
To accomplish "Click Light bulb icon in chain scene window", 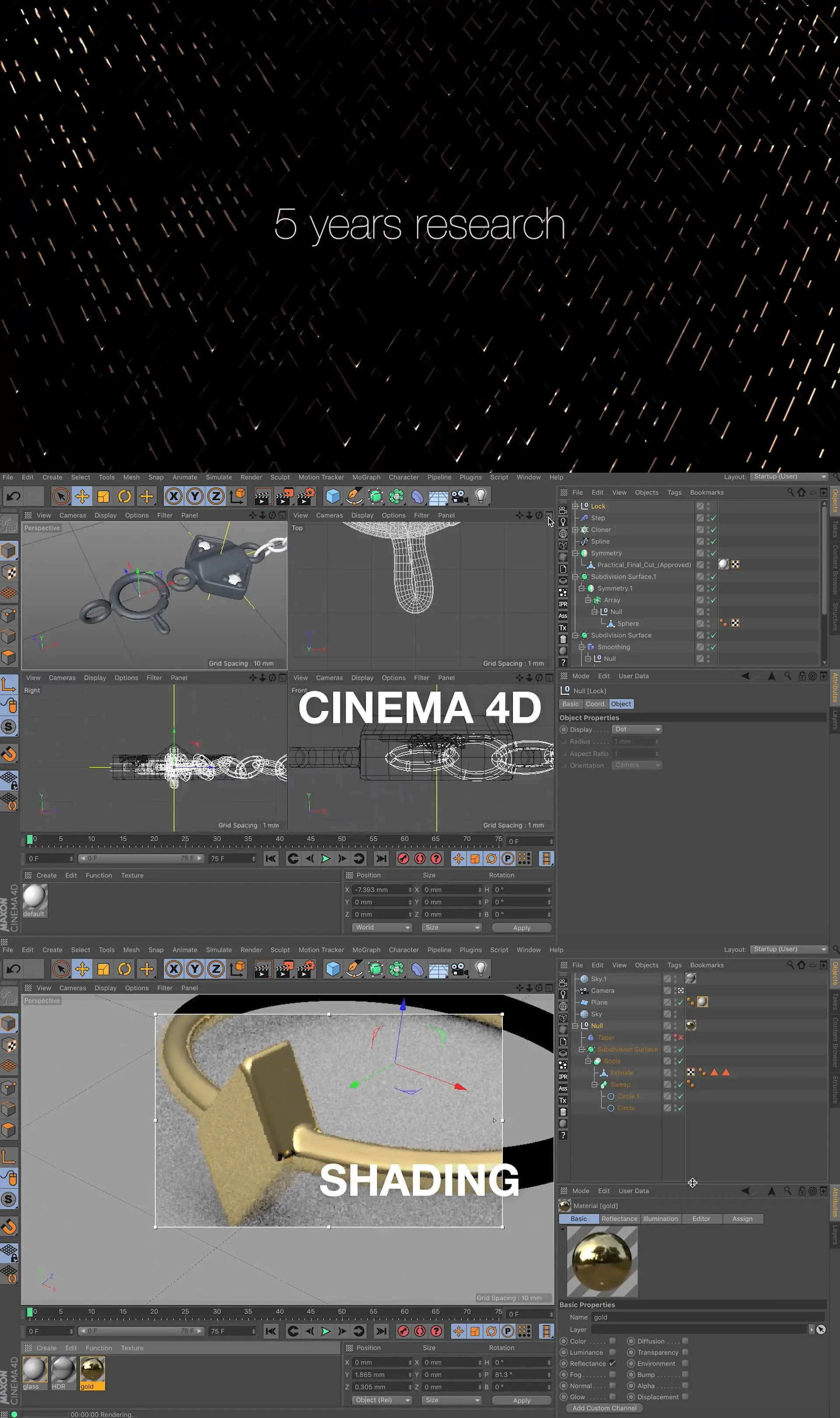I will [480, 496].
